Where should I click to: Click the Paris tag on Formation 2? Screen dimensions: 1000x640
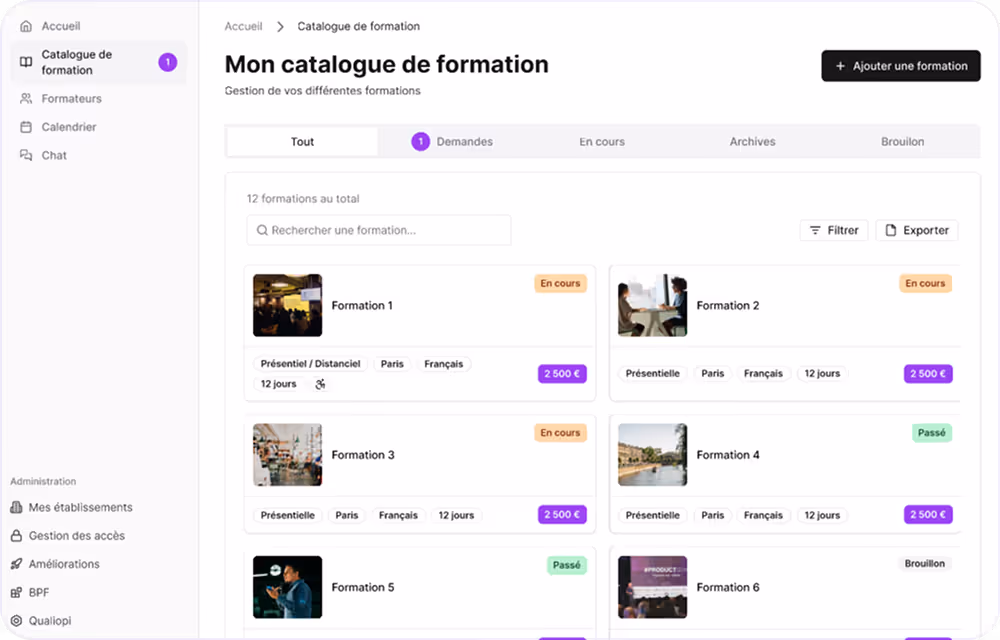712,374
